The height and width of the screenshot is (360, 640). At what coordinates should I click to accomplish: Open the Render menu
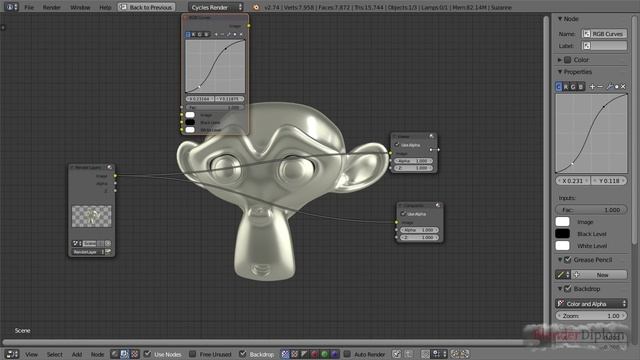point(52,7)
